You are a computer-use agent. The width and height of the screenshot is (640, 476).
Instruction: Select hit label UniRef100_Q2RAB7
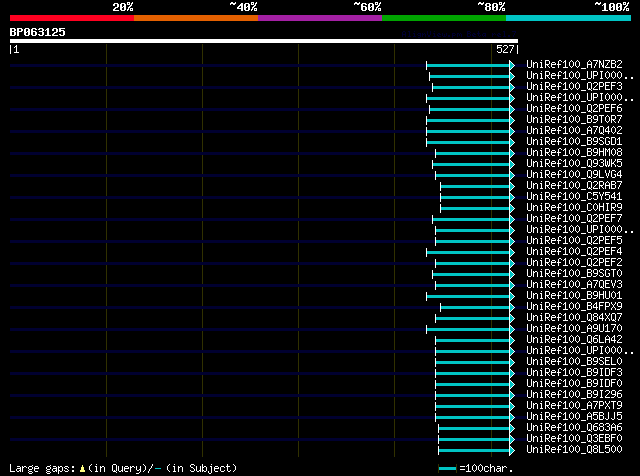(x=574, y=186)
